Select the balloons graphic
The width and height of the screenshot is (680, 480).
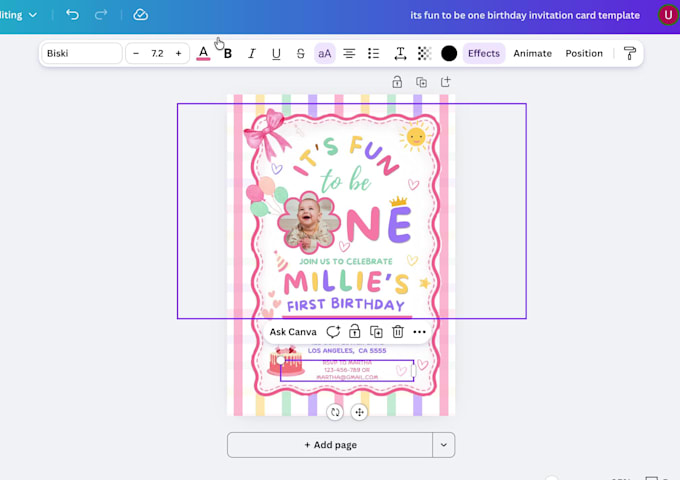tap(266, 196)
